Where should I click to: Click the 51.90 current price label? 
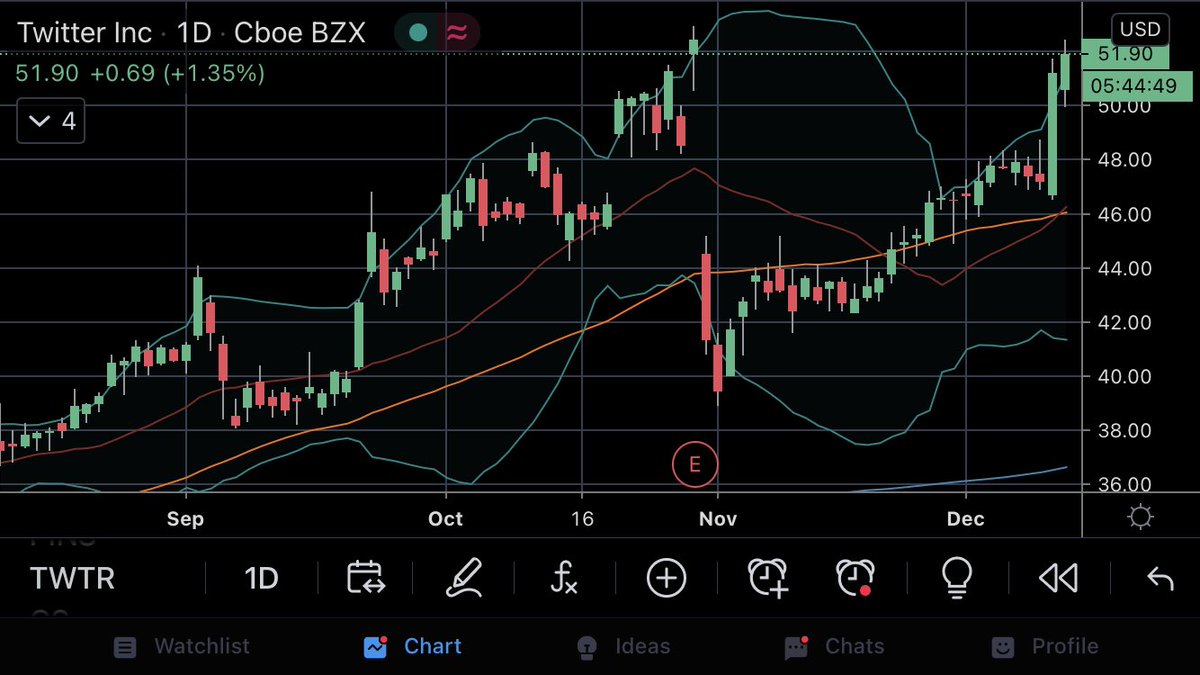(1124, 53)
